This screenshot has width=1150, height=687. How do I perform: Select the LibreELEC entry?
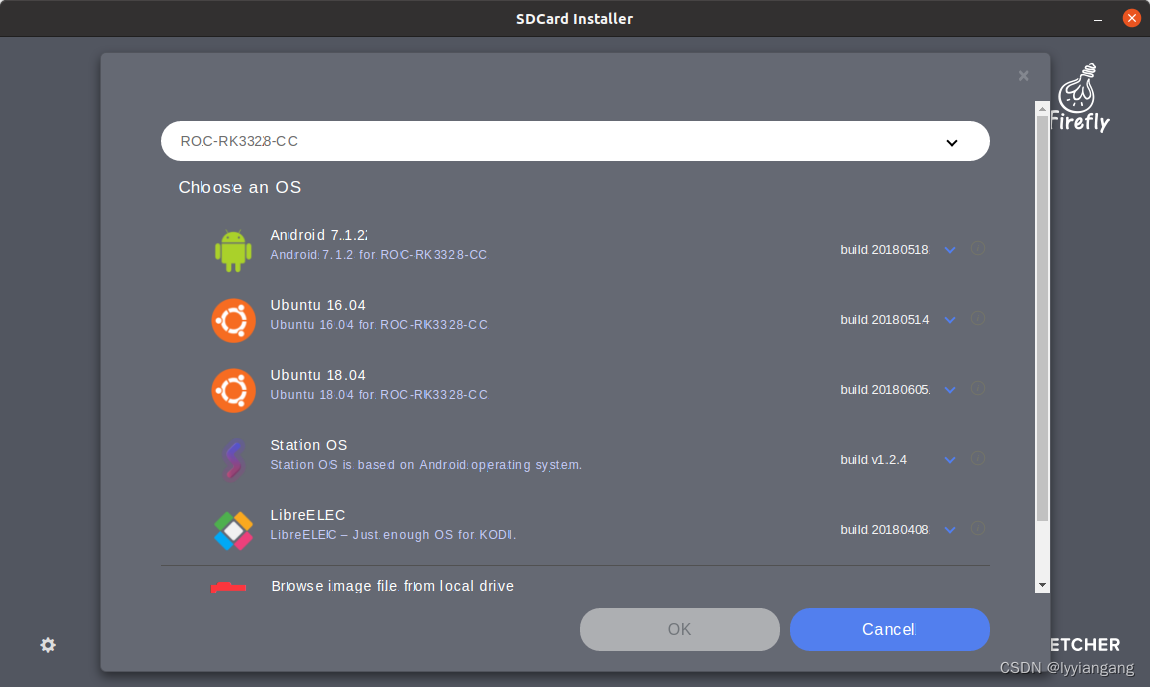click(575, 530)
